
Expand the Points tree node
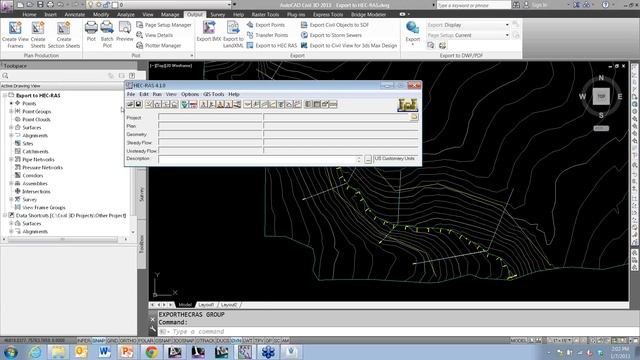point(11,103)
